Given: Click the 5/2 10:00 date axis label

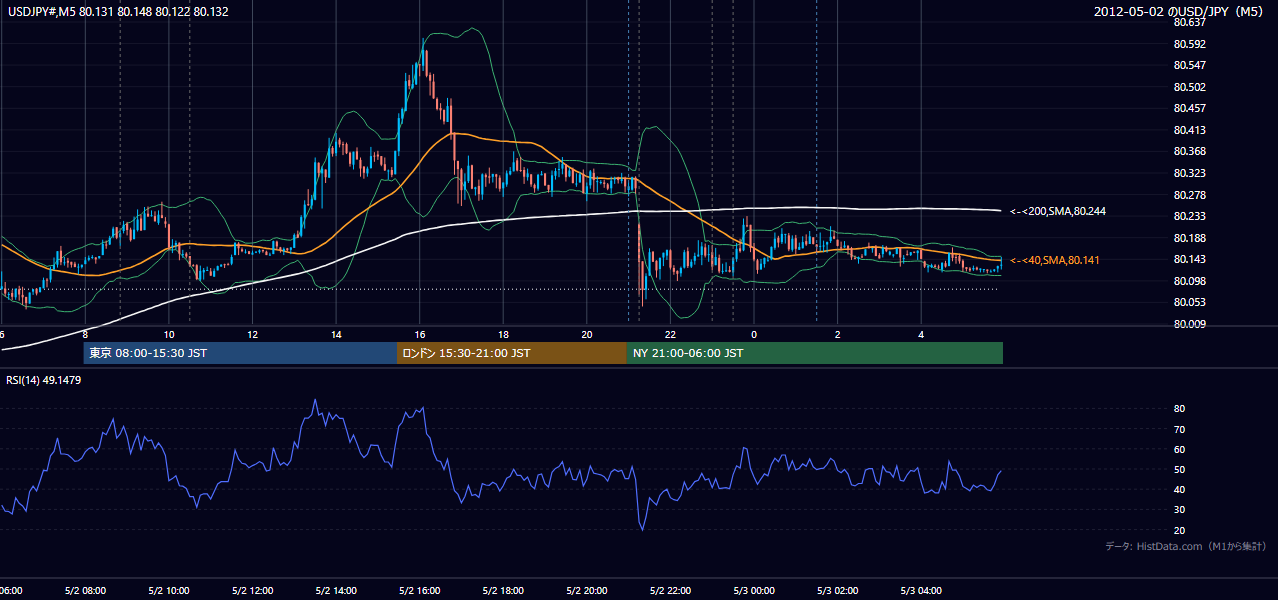Looking at the screenshot, I should (x=169, y=590).
